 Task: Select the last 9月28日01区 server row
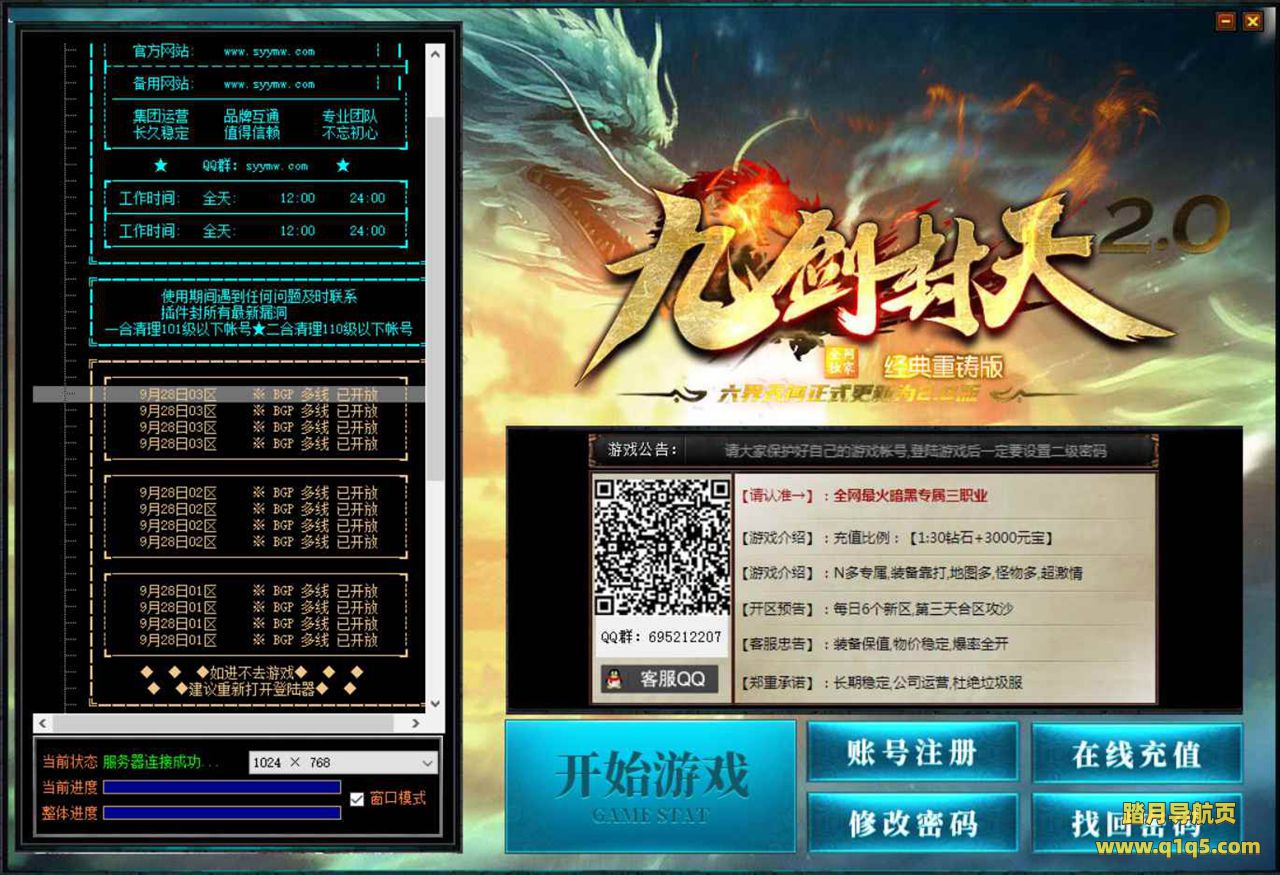[x=258, y=640]
